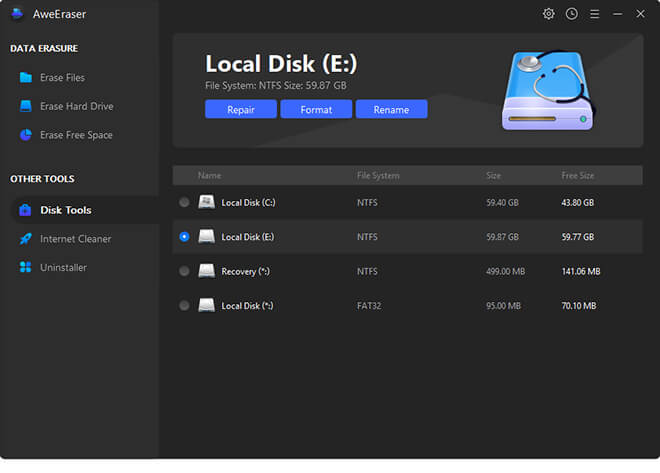This screenshot has height=473, width=660.
Task: Click the Recovery (*:) drive icon
Action: pos(207,271)
